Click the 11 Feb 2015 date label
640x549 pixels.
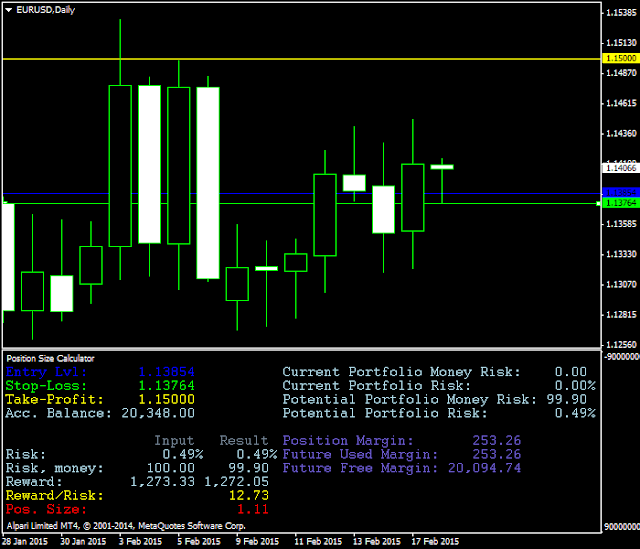pyautogui.click(x=318, y=542)
